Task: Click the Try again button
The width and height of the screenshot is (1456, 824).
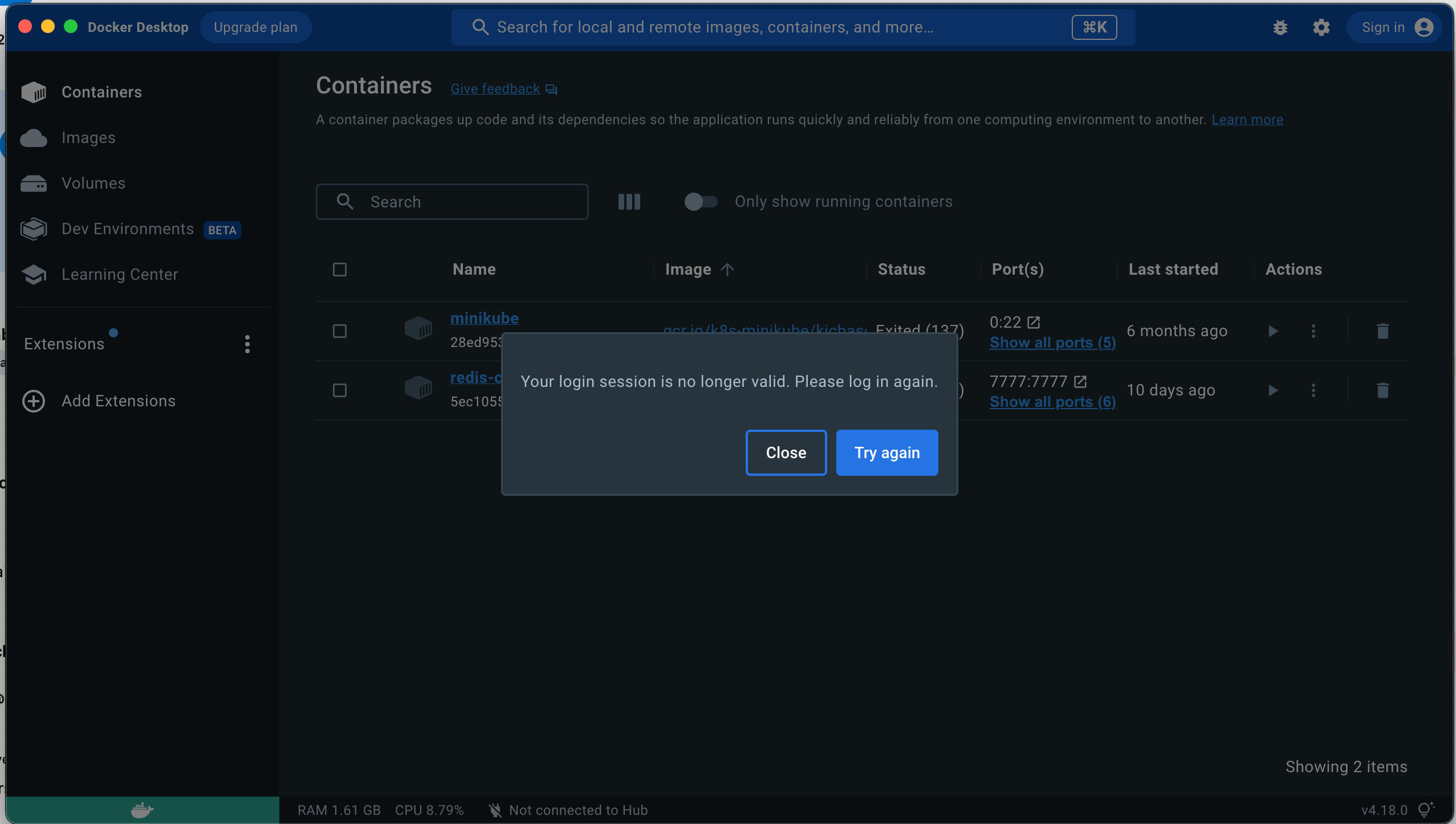Action: point(886,452)
